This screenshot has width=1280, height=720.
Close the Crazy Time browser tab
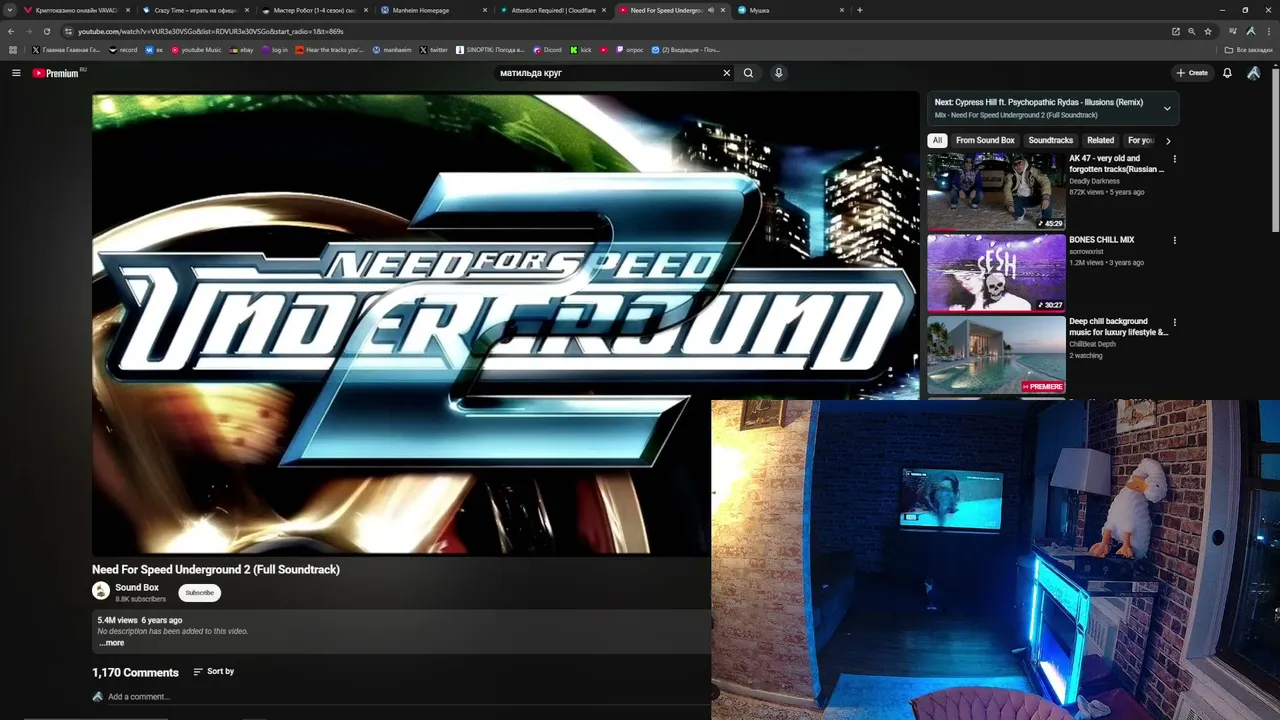247,10
